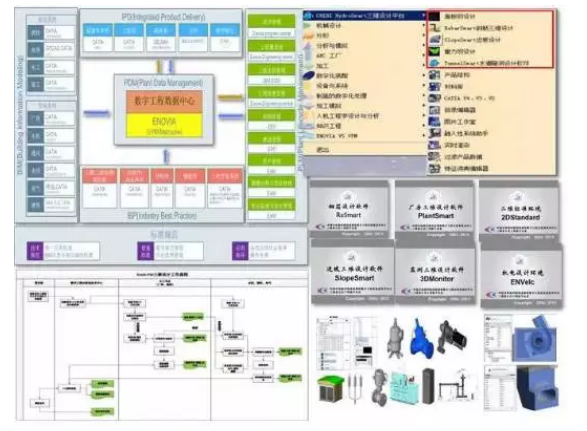Click the TunnelSmart blue icon in the submenu
The height and width of the screenshot is (431, 587).
434,63
